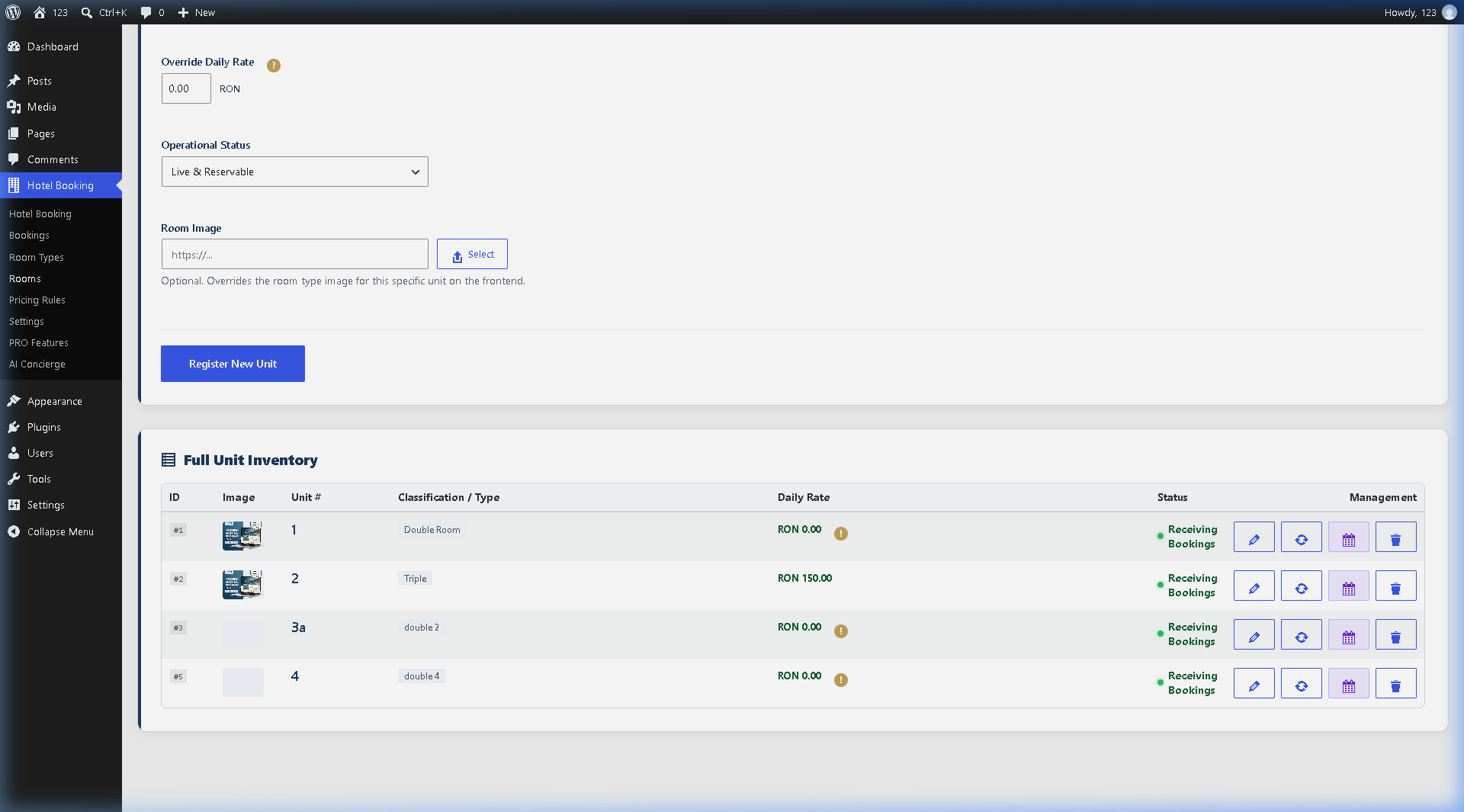This screenshot has width=1464, height=812.
Task: Open the Media menu item
Action: (x=61, y=107)
